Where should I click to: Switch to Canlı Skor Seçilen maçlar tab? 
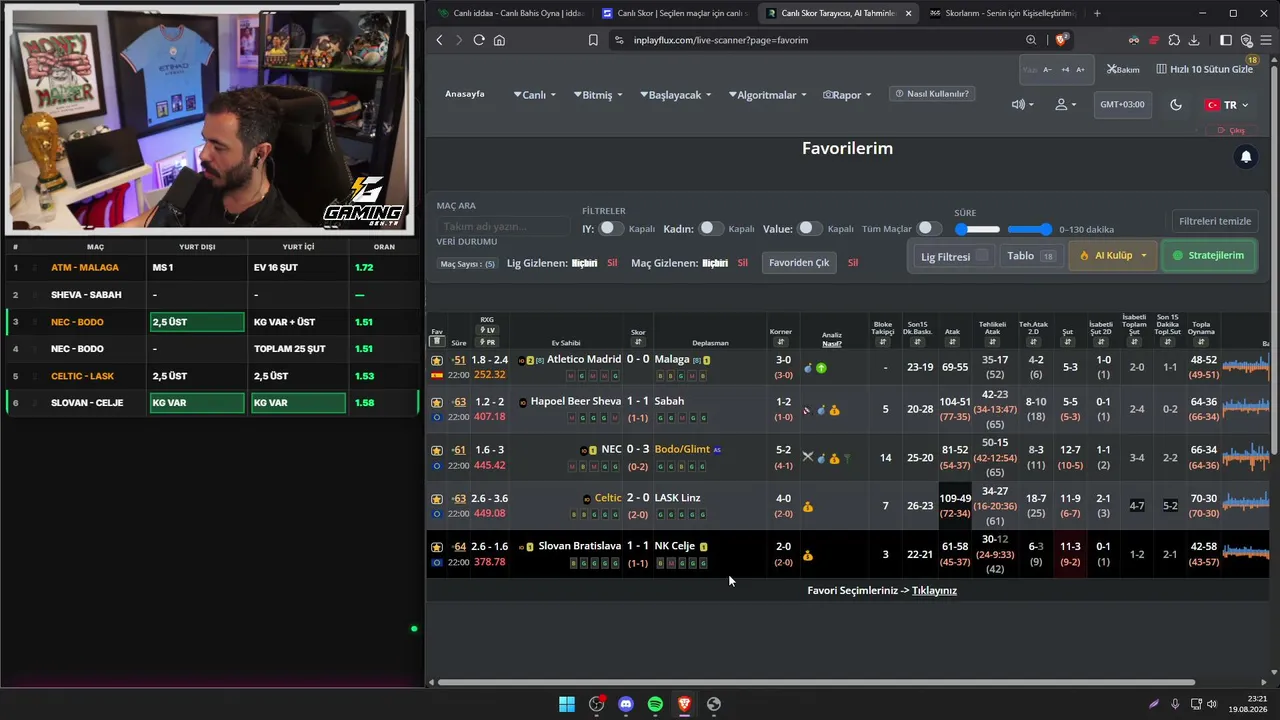point(674,13)
